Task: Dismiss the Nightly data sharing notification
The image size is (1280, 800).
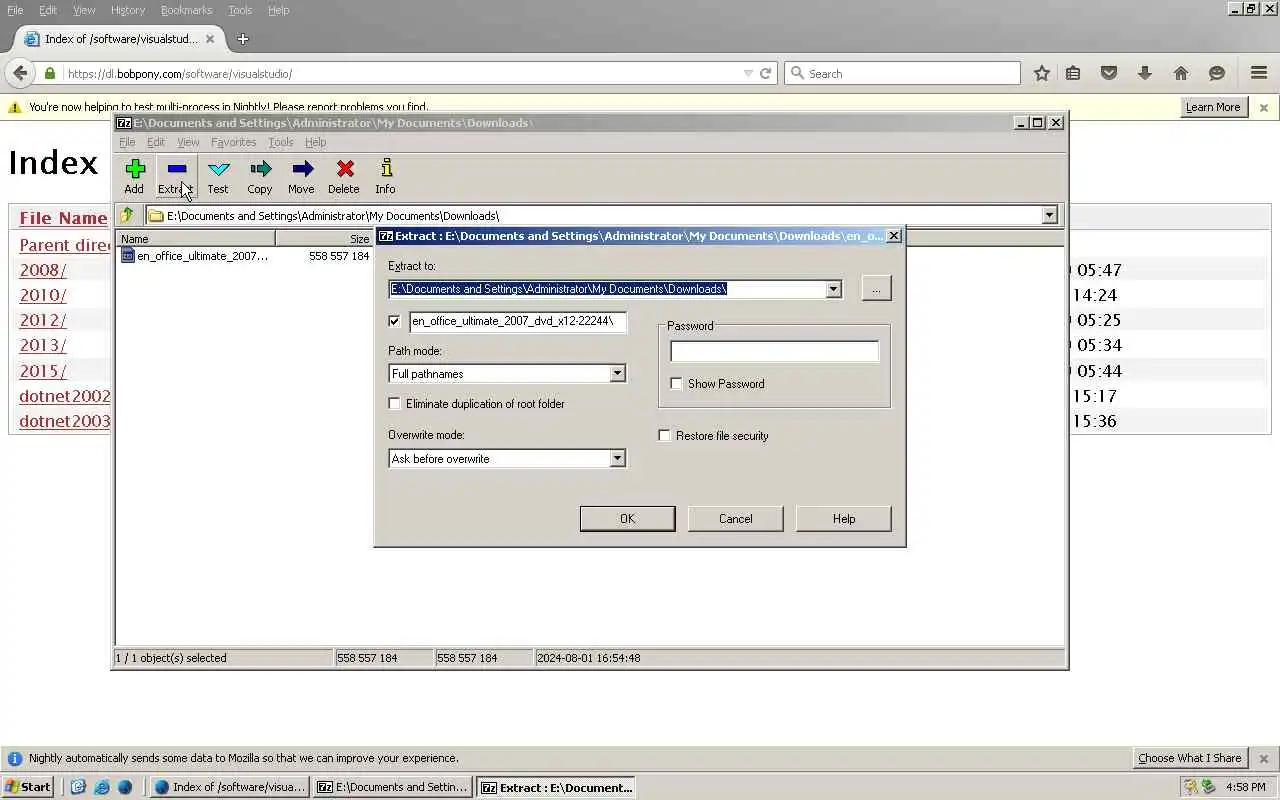Action: coord(1263,758)
